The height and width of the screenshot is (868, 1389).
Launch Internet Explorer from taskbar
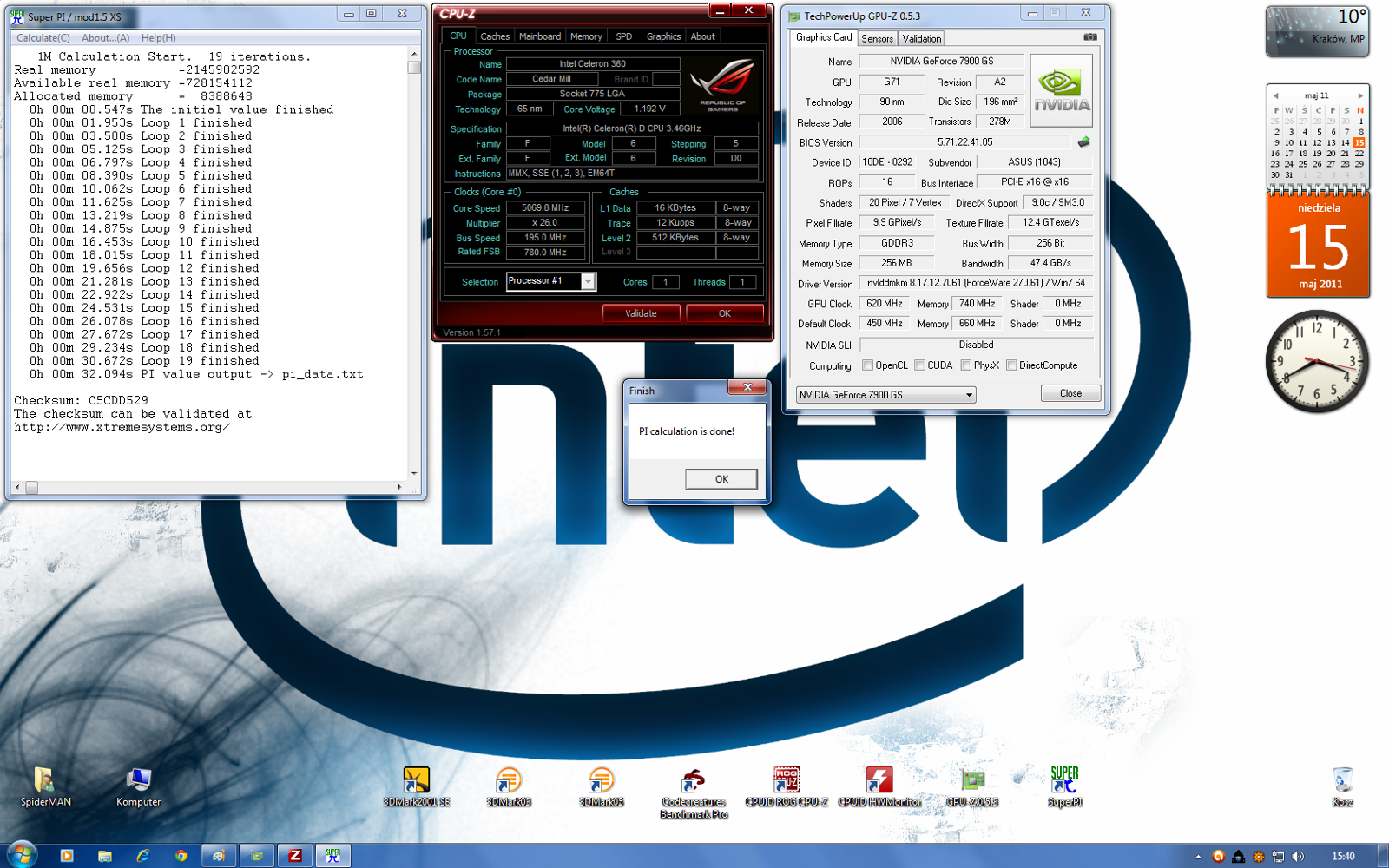(143, 856)
